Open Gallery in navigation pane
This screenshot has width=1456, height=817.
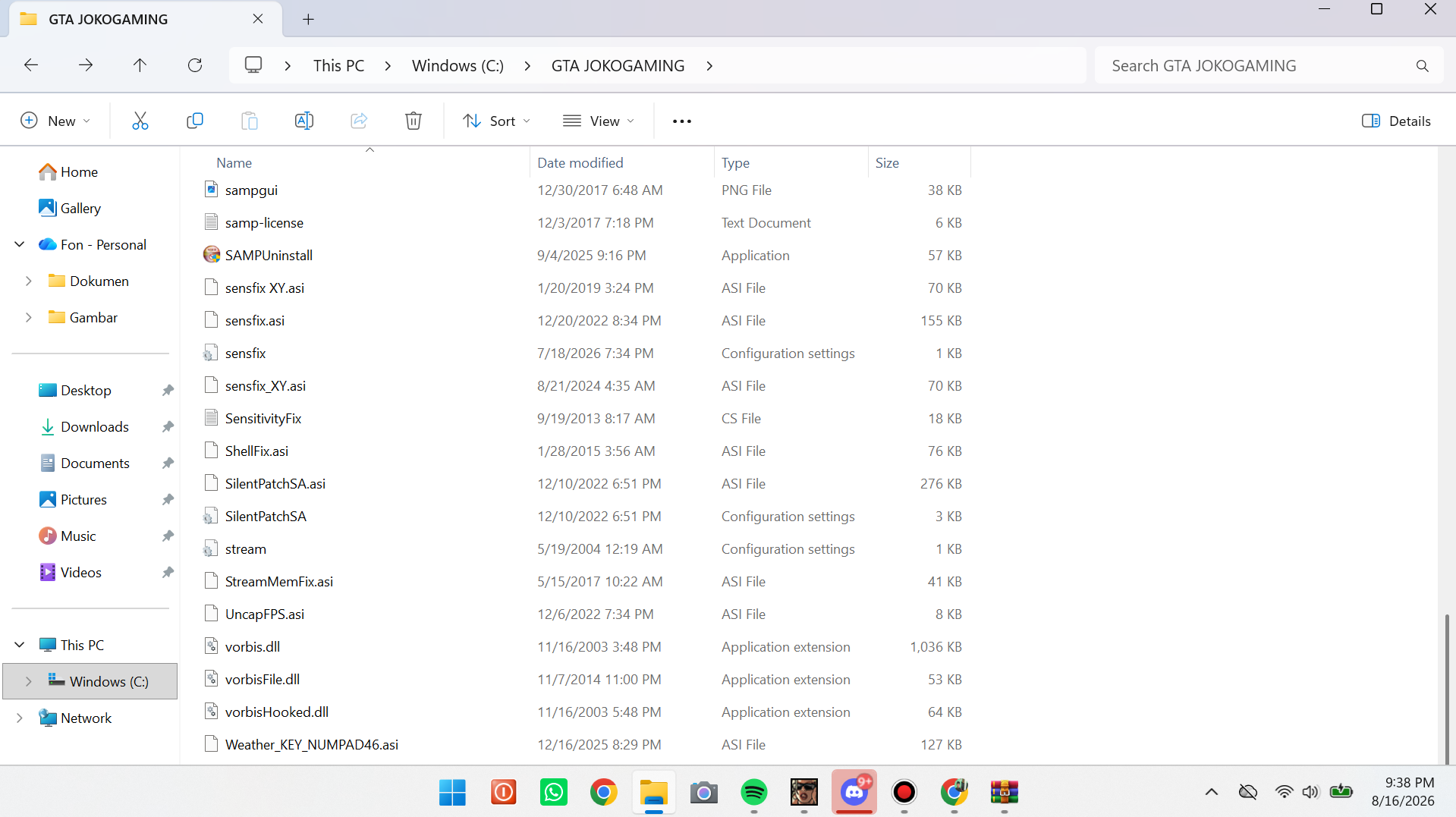(x=80, y=209)
